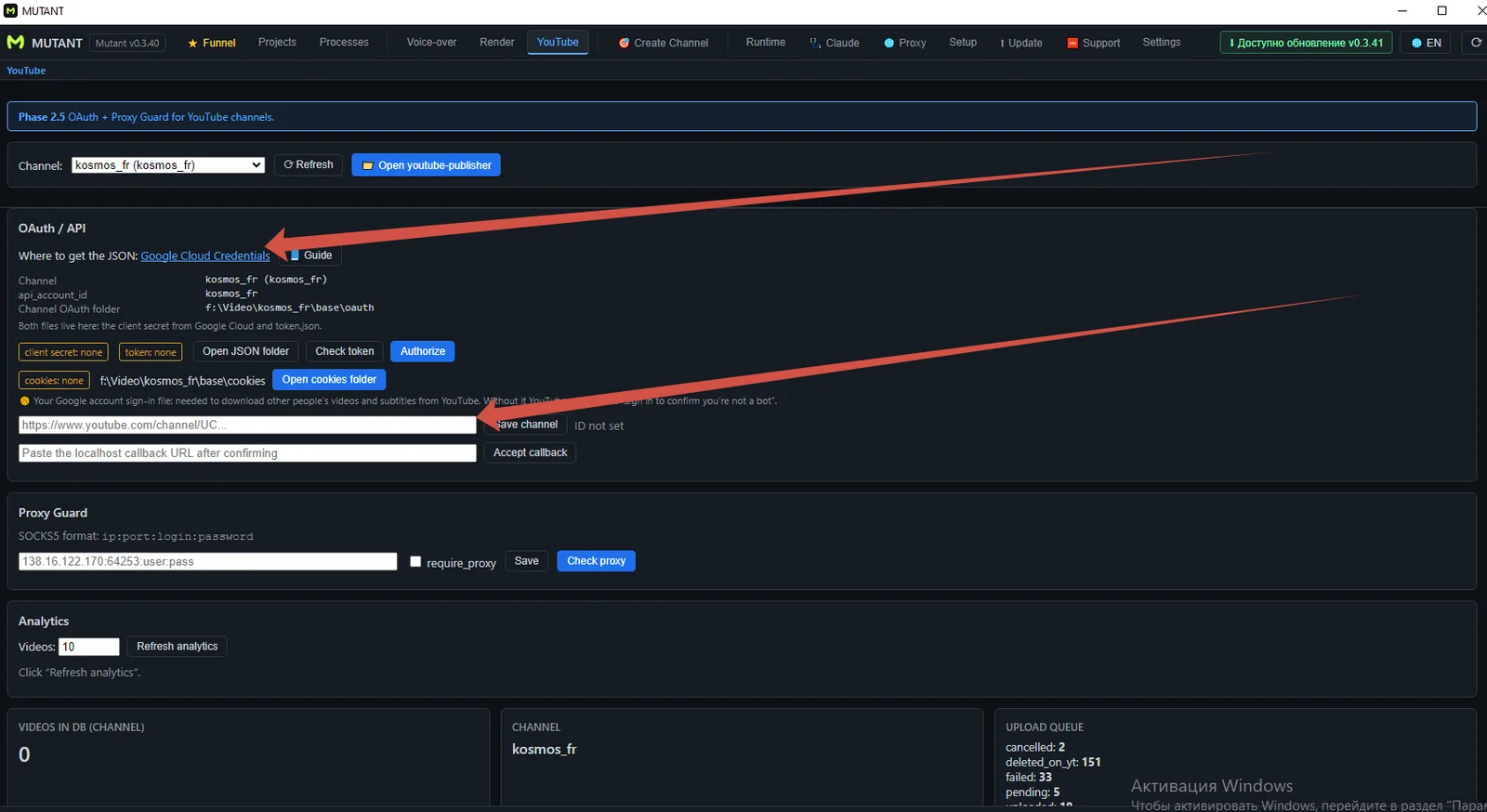The image size is (1487, 812).
Task: Open the Setup tab
Action: (x=963, y=43)
